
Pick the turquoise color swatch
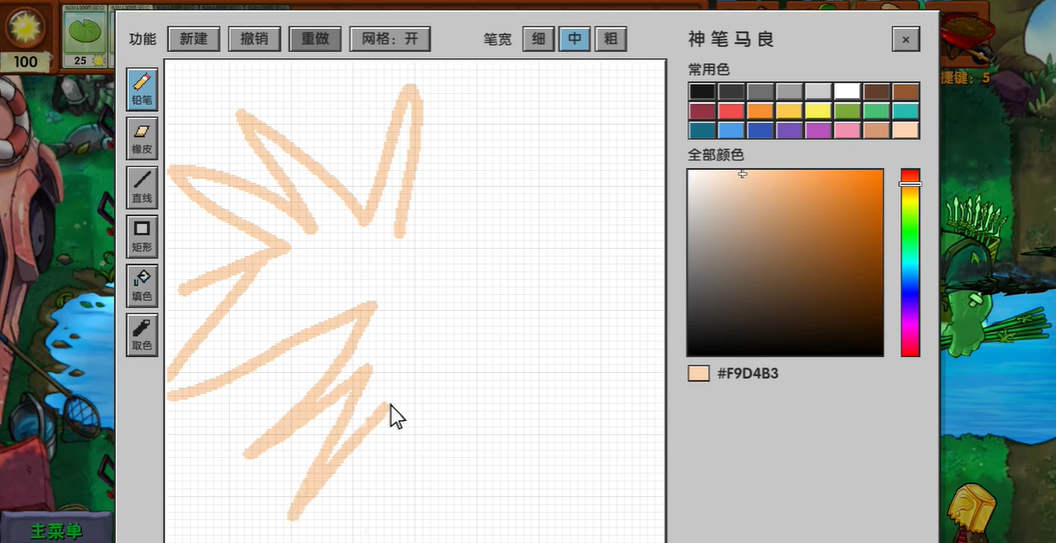point(906,111)
